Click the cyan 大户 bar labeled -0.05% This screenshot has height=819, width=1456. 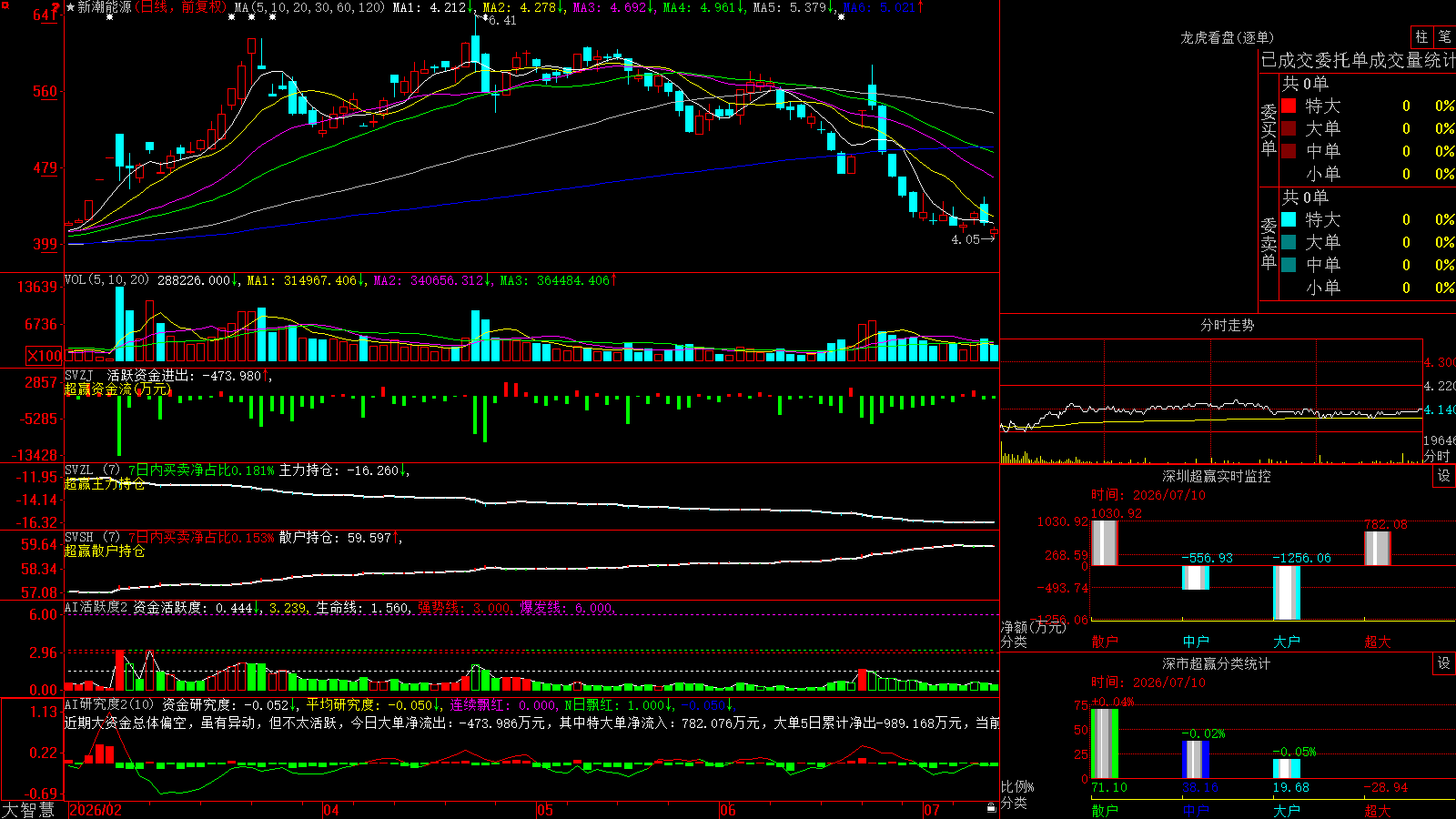tap(1287, 768)
